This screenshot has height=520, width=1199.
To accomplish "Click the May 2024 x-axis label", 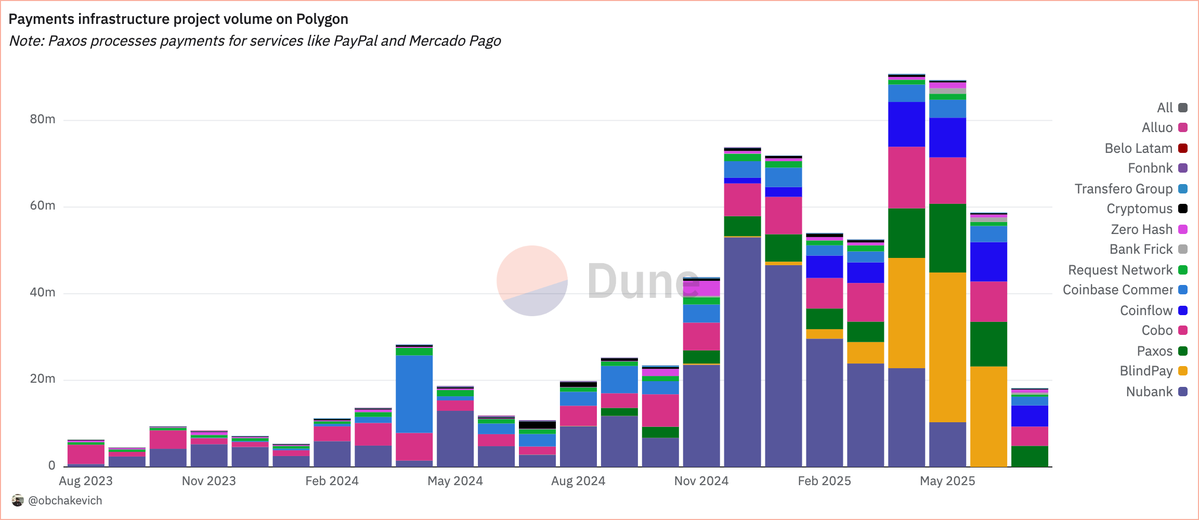I will pyautogui.click(x=455, y=481).
